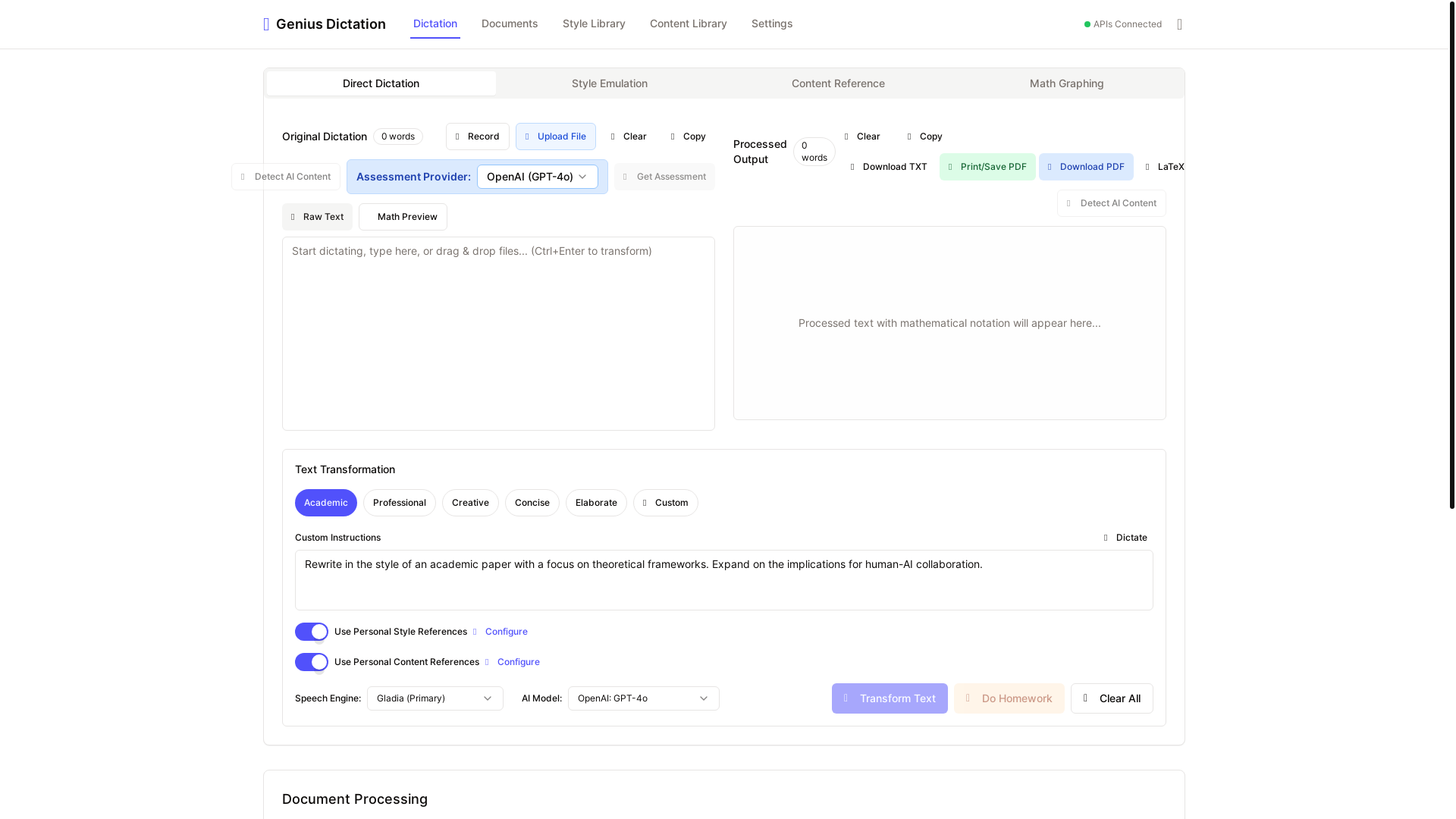Click the Document Processing heading
Image resolution: width=1456 pixels, height=819 pixels.
pos(355,799)
